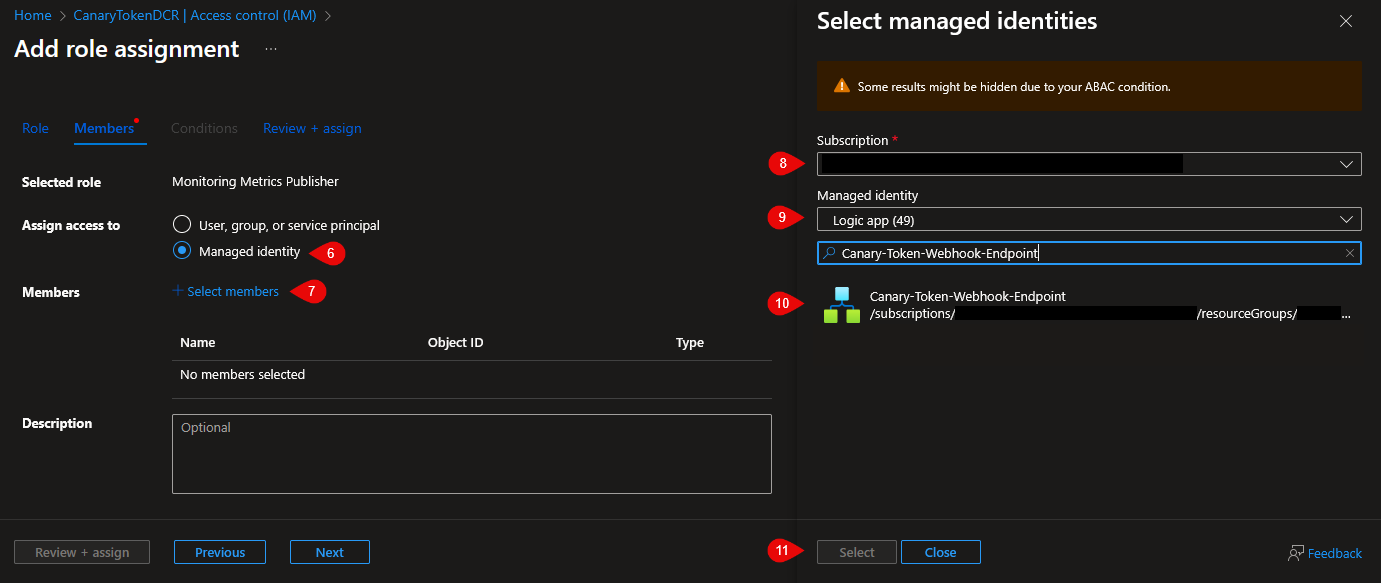
Task: Open the ellipsis menu beside Add role assignment
Action: [272, 49]
